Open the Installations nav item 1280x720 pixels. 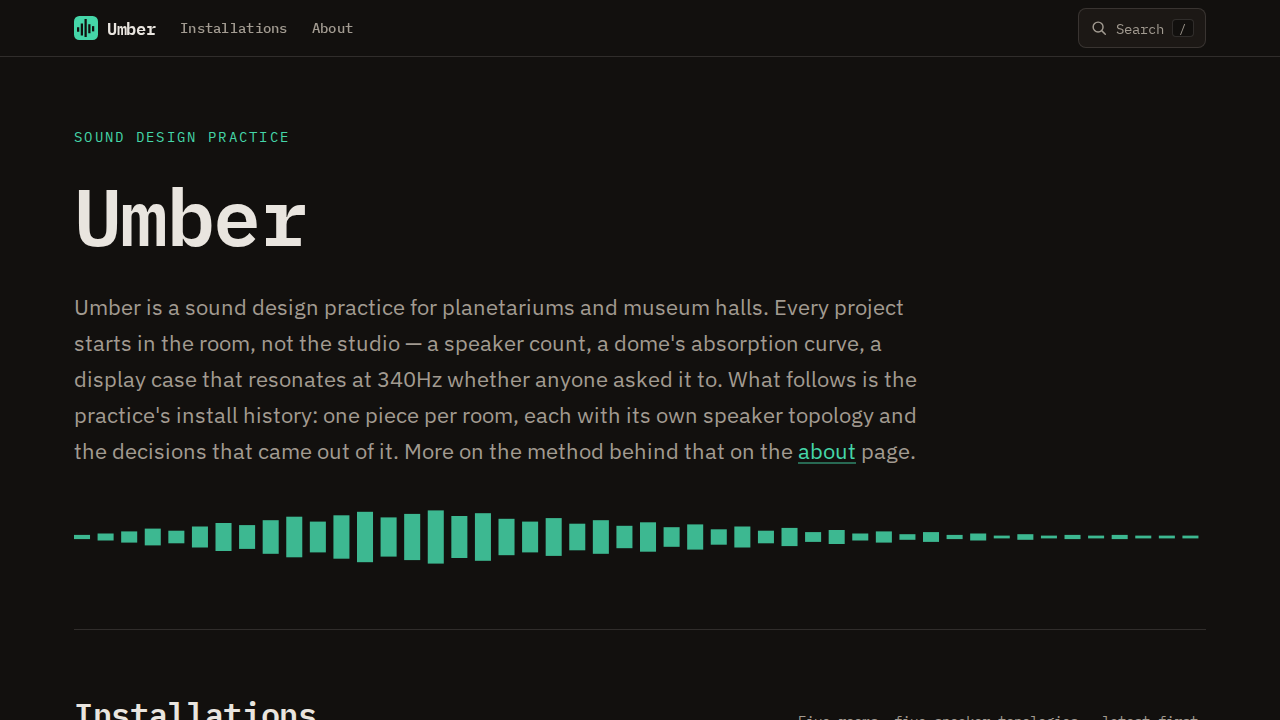click(233, 28)
